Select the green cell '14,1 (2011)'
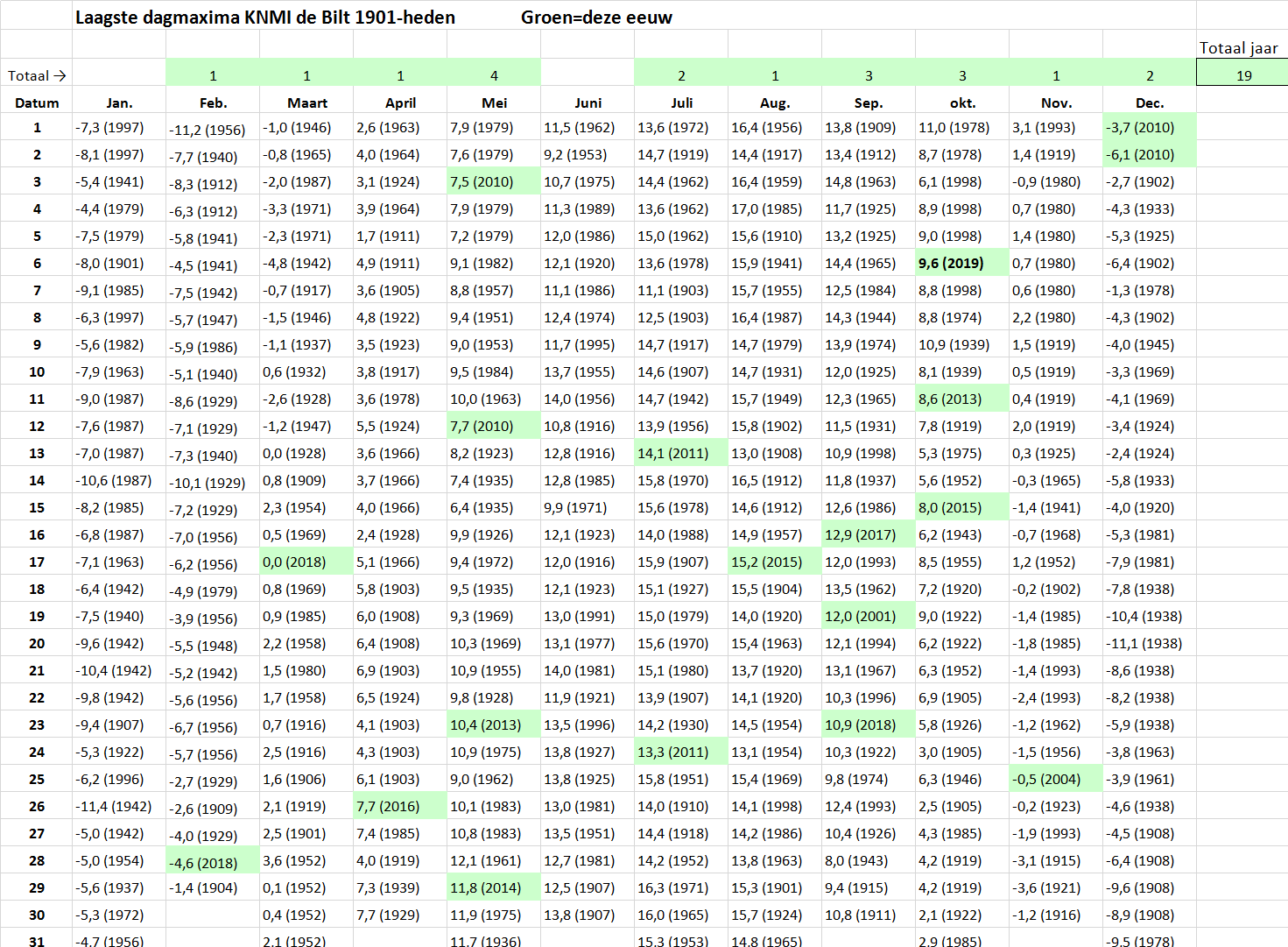The image size is (1288, 947). pyautogui.click(x=681, y=453)
